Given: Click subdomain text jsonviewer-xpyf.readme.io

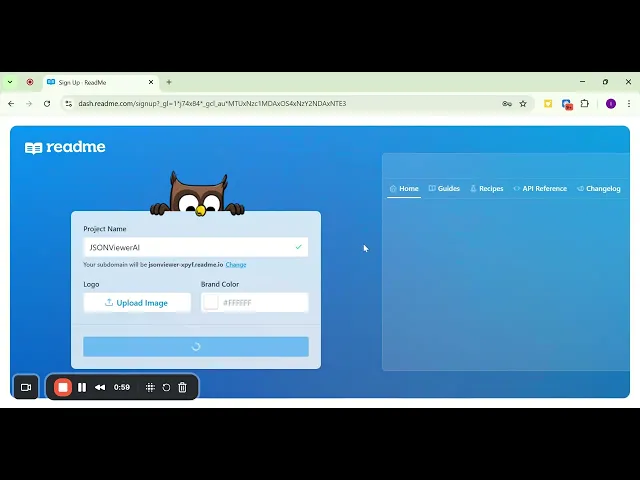Looking at the screenshot, I should (186, 264).
